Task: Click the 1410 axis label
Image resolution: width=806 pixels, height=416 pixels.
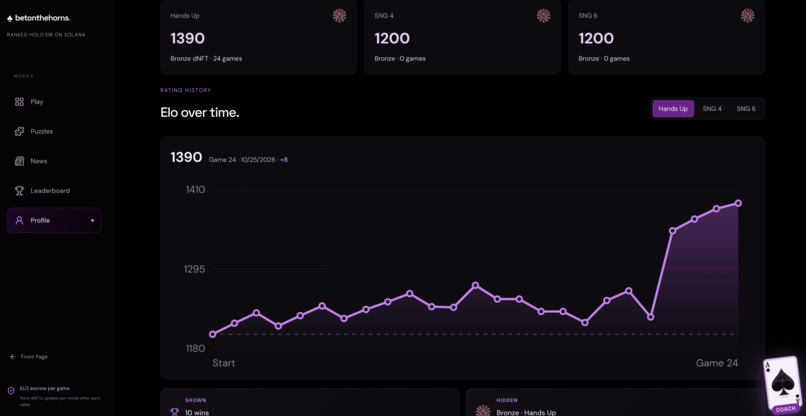Action: coord(195,190)
